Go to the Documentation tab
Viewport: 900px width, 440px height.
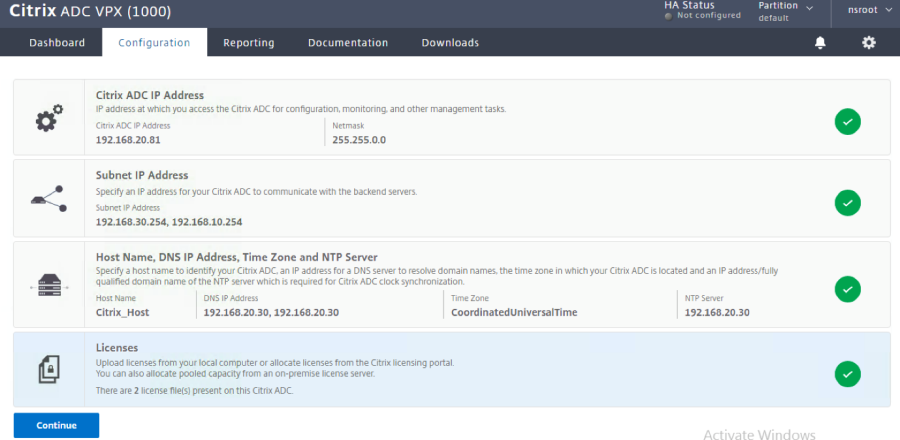coord(348,43)
